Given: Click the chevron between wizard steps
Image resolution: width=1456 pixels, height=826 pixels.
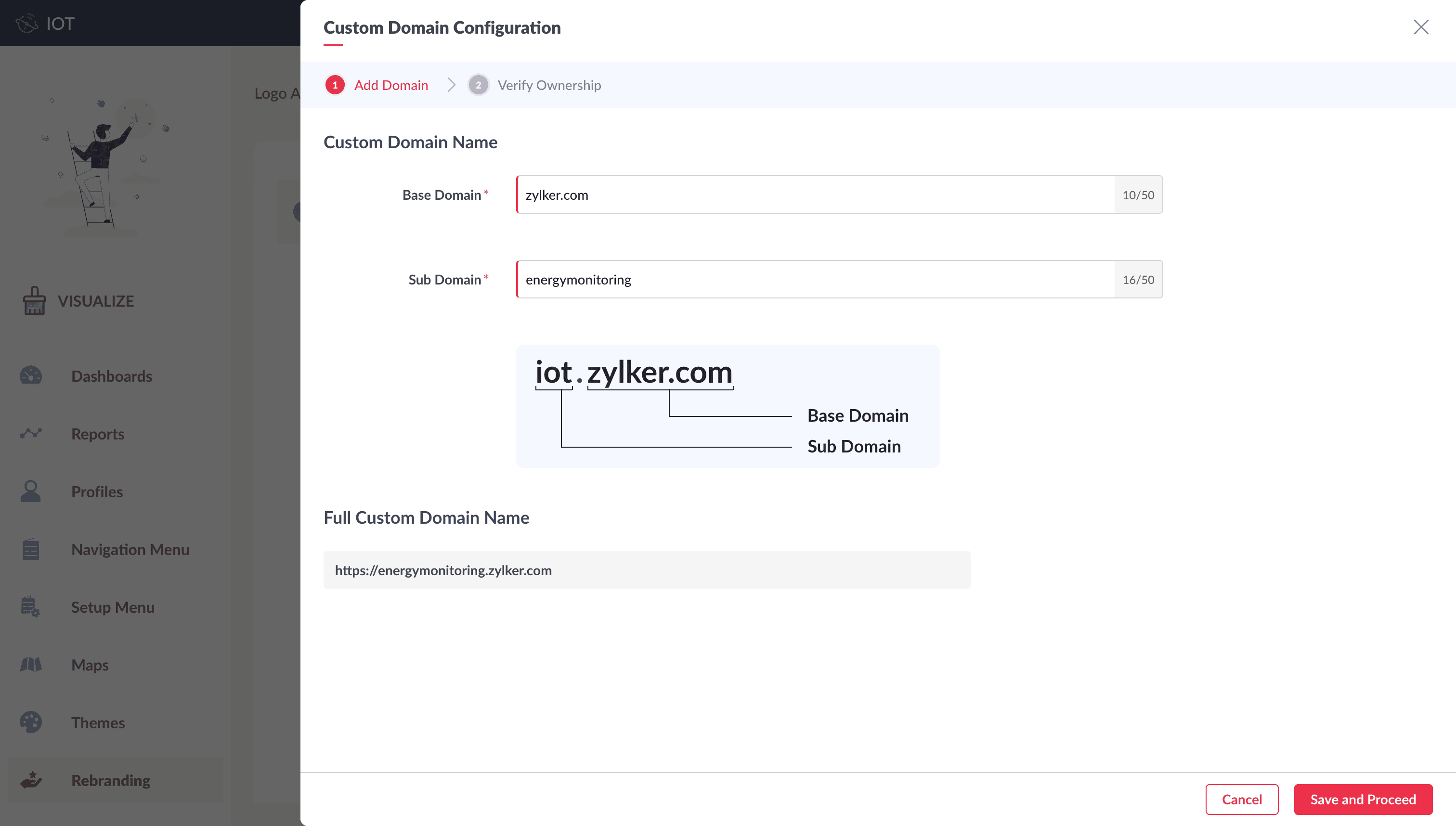Looking at the screenshot, I should 451,85.
